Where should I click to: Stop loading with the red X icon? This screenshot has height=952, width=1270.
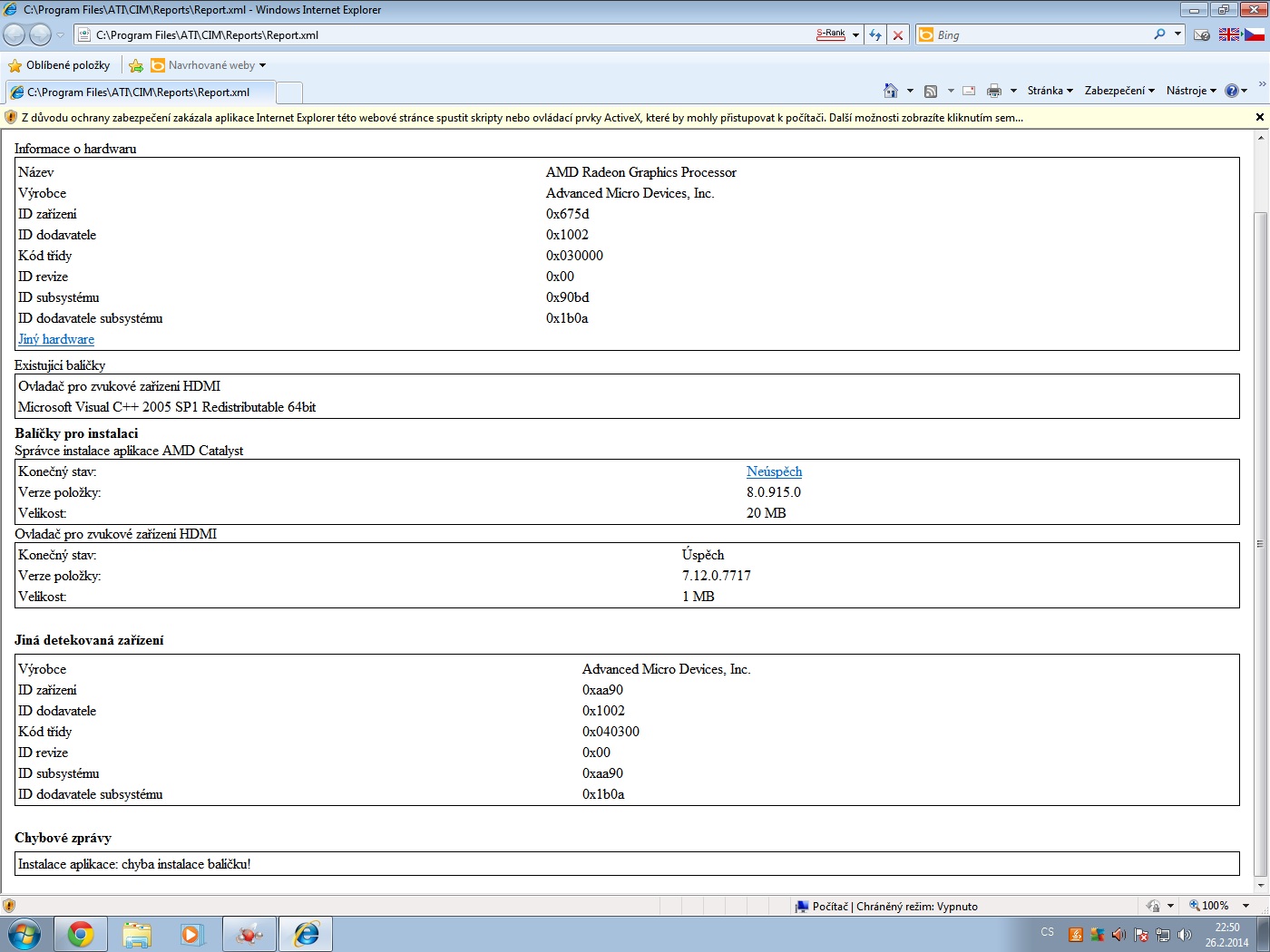(898, 34)
